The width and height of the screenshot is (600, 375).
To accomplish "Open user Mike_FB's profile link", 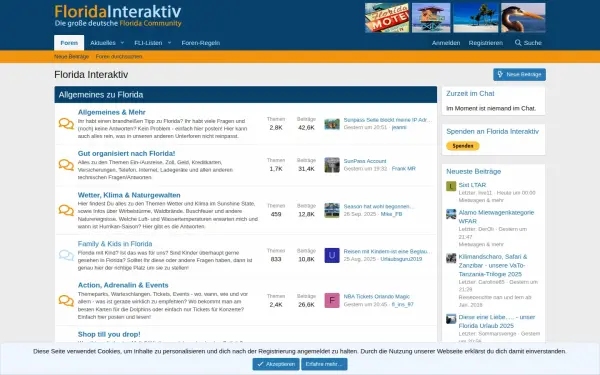I will point(391,214).
